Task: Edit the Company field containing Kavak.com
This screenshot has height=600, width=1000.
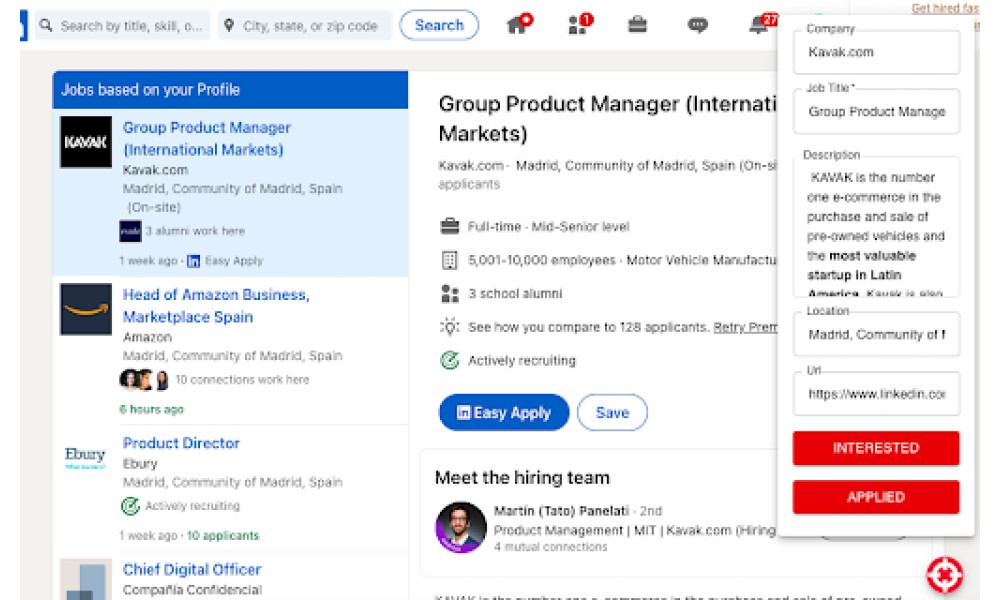Action: pos(876,52)
